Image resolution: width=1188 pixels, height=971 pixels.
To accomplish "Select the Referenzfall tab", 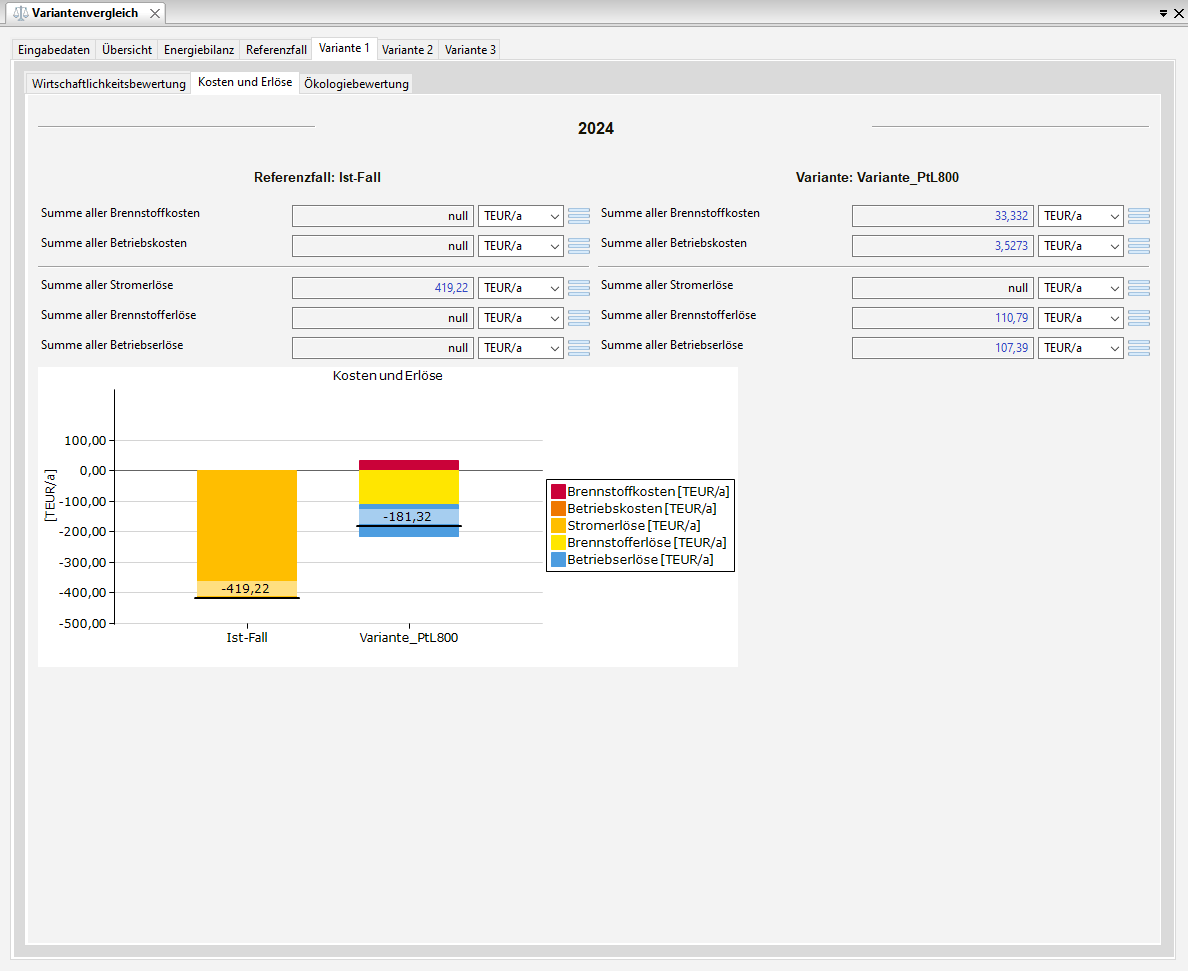I will (276, 50).
